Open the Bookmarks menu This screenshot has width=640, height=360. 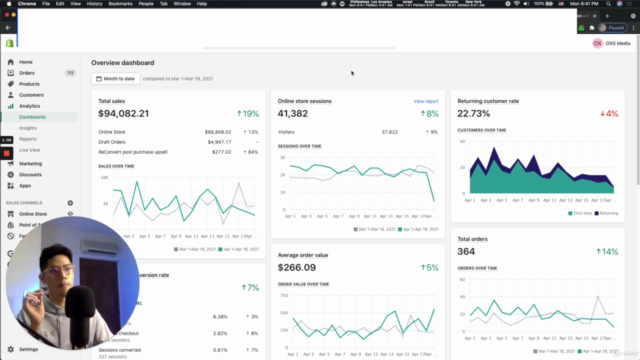120,4
